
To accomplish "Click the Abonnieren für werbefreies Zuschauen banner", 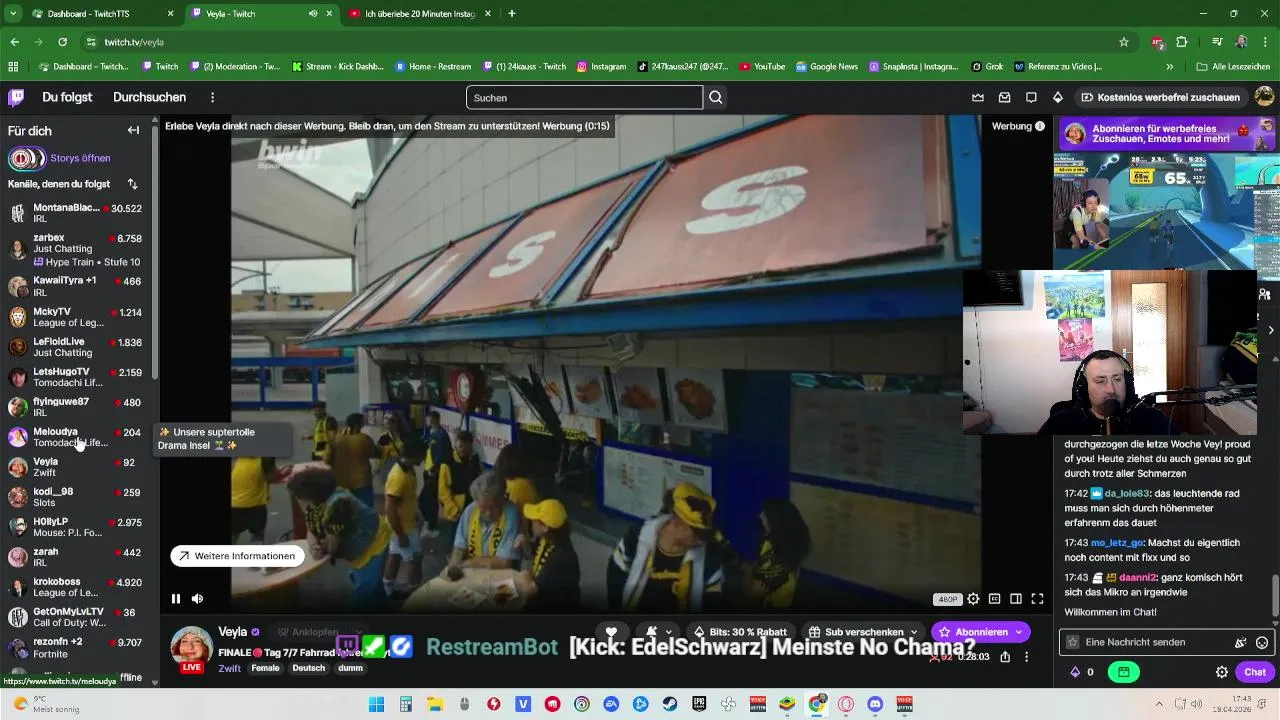I will click(1166, 134).
